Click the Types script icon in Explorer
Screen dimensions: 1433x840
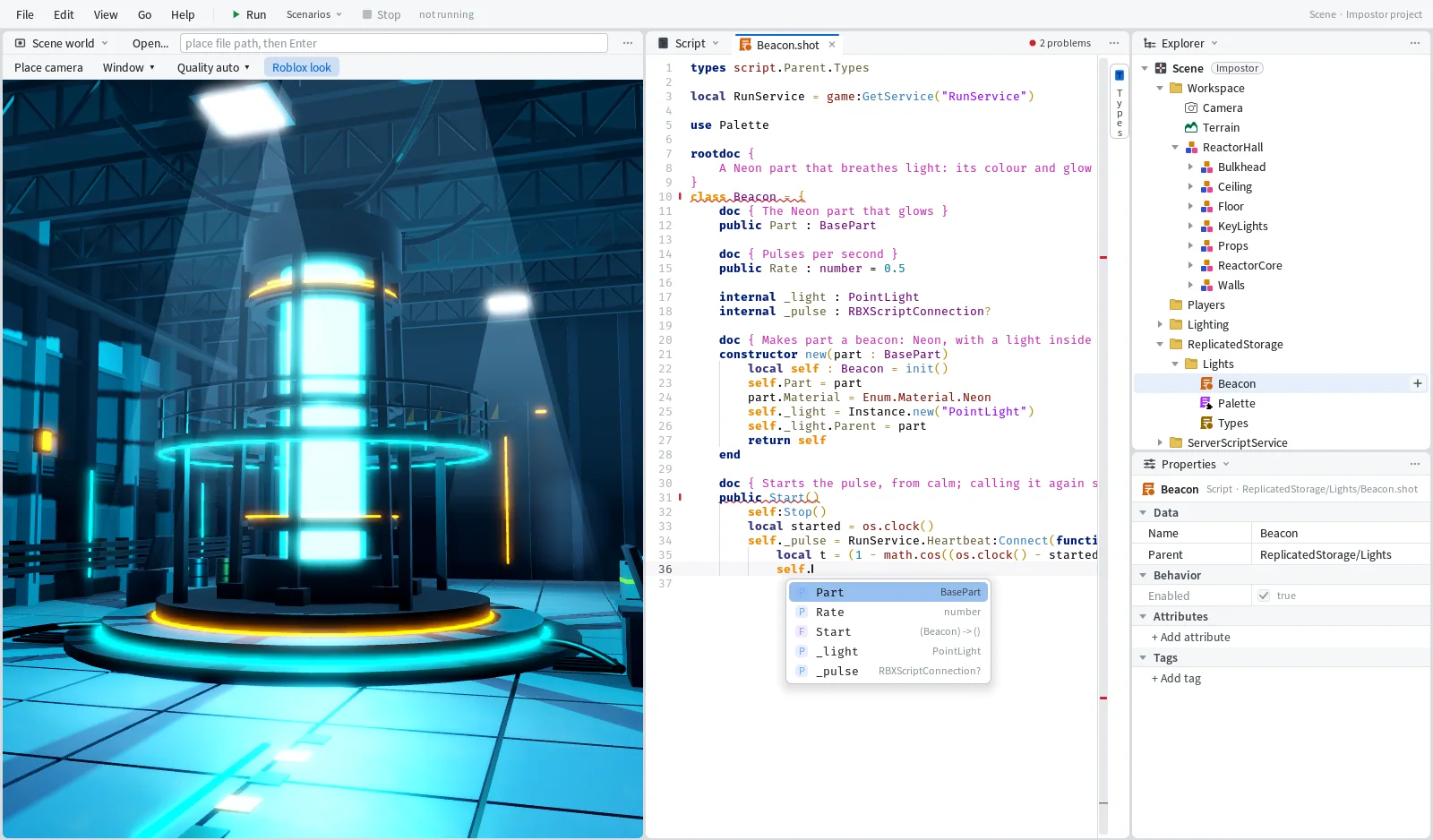click(1206, 423)
